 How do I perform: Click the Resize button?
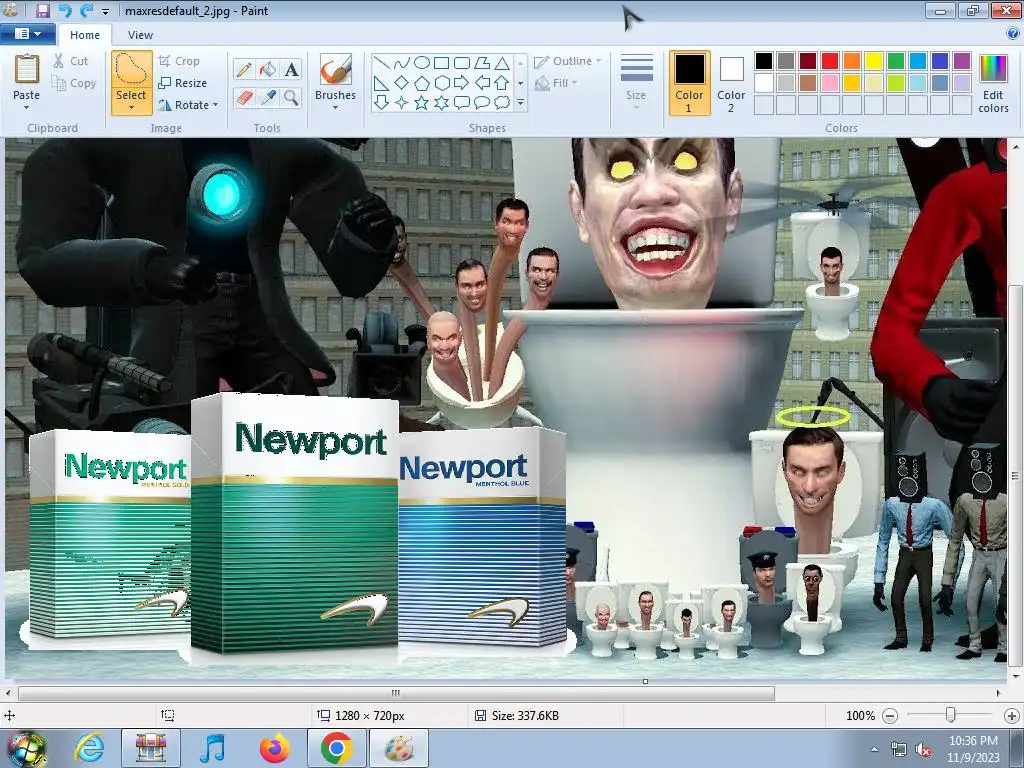point(182,83)
